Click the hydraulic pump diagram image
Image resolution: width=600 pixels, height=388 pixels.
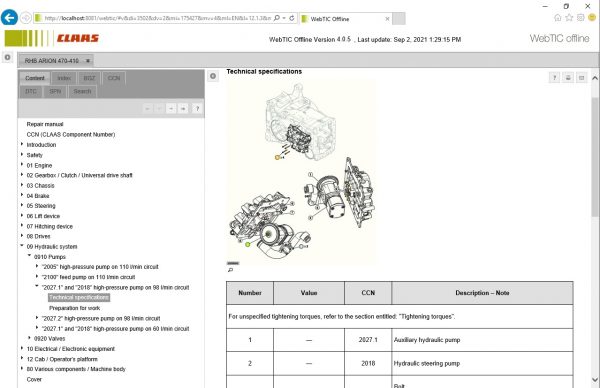(301, 171)
